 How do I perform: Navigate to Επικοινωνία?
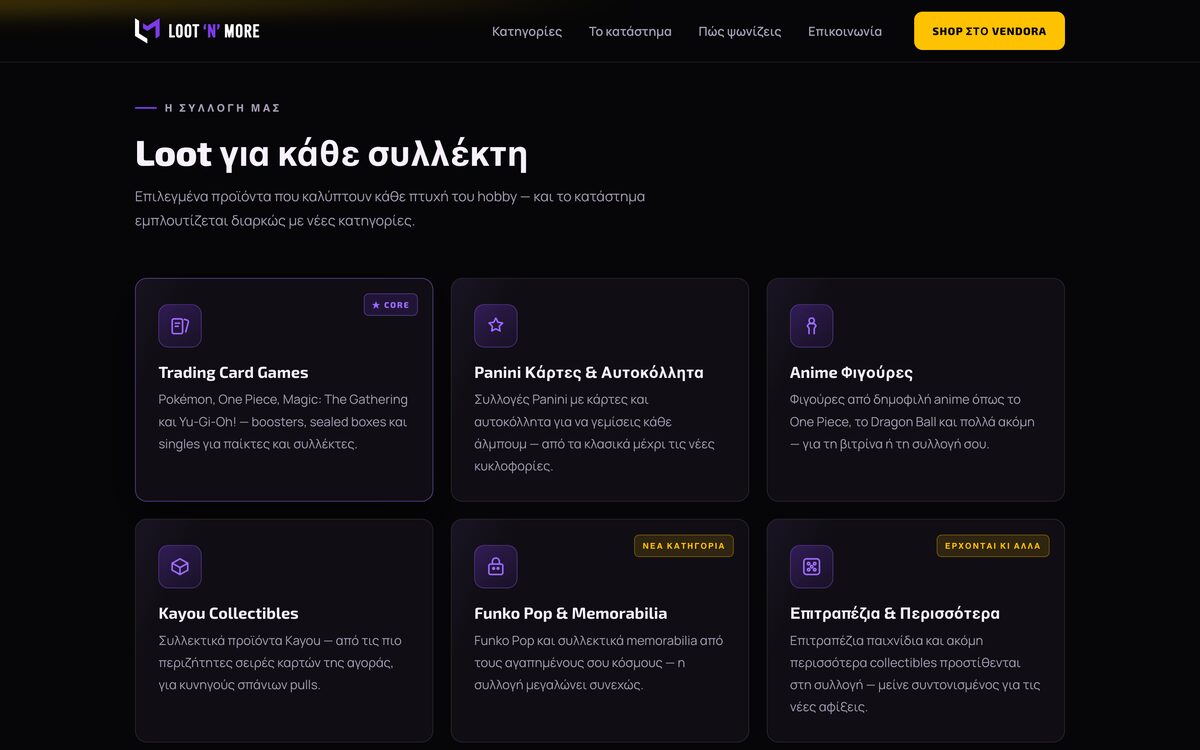[x=845, y=31]
